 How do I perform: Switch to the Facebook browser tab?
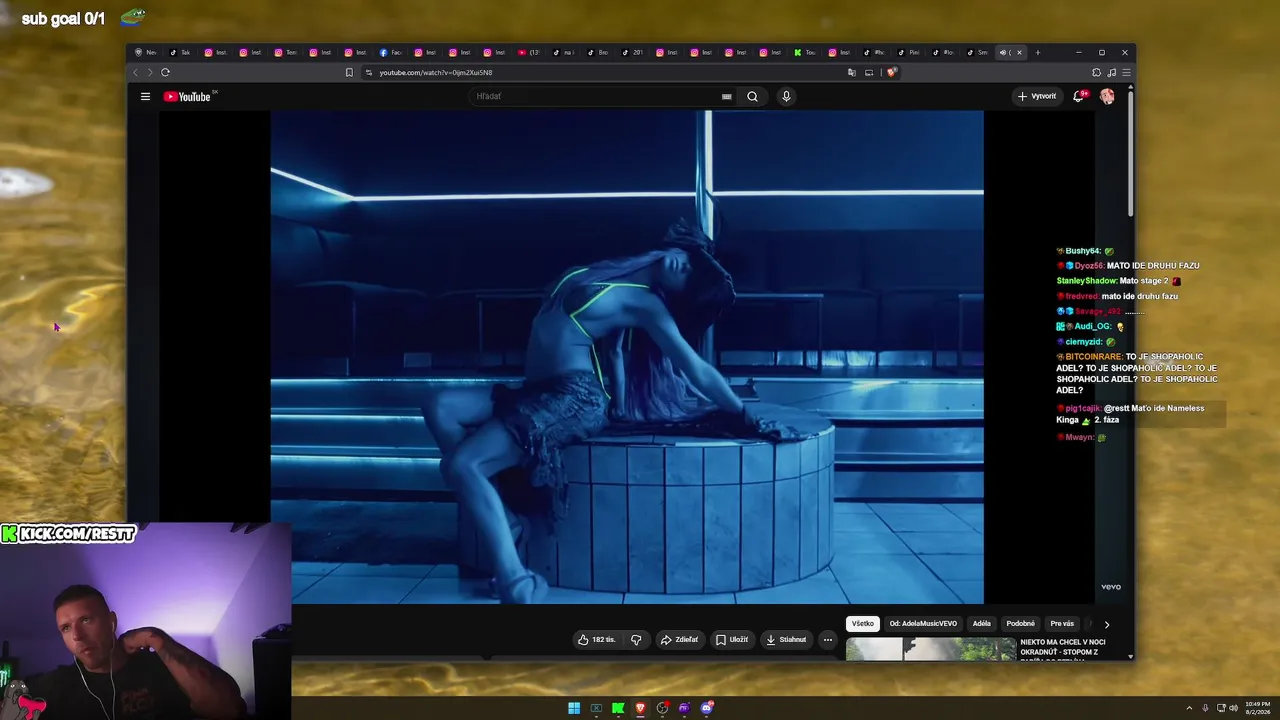pyautogui.click(x=391, y=52)
